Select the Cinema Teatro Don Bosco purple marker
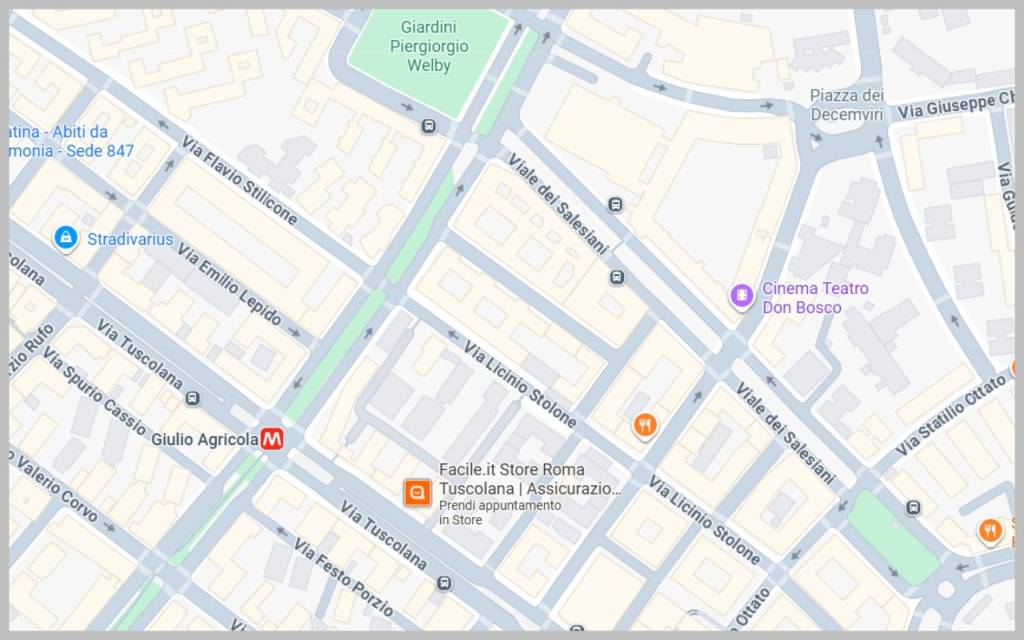Viewport: 1024px width, 640px height. [x=741, y=296]
